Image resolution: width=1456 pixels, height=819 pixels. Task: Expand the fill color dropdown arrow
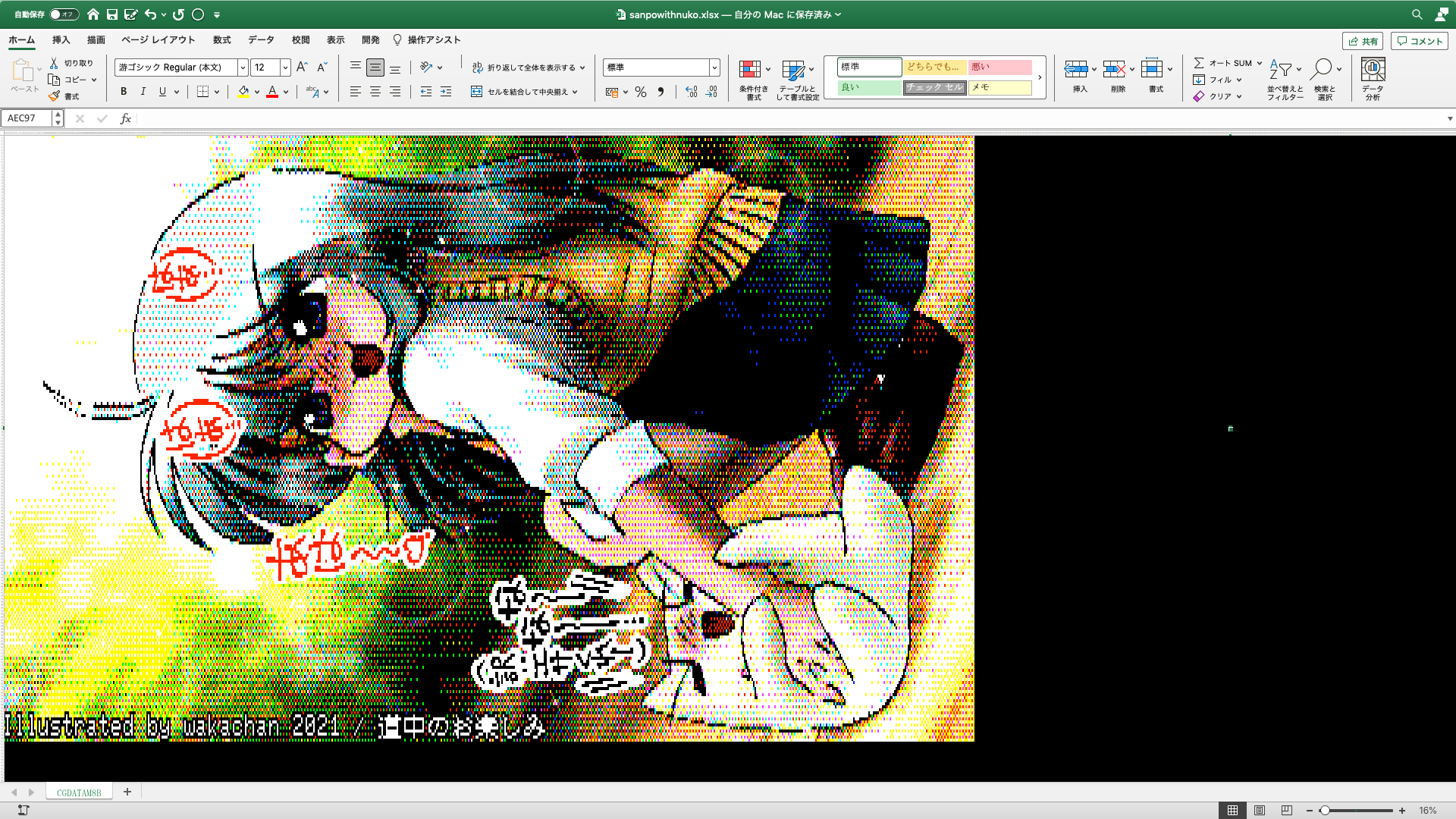257,92
